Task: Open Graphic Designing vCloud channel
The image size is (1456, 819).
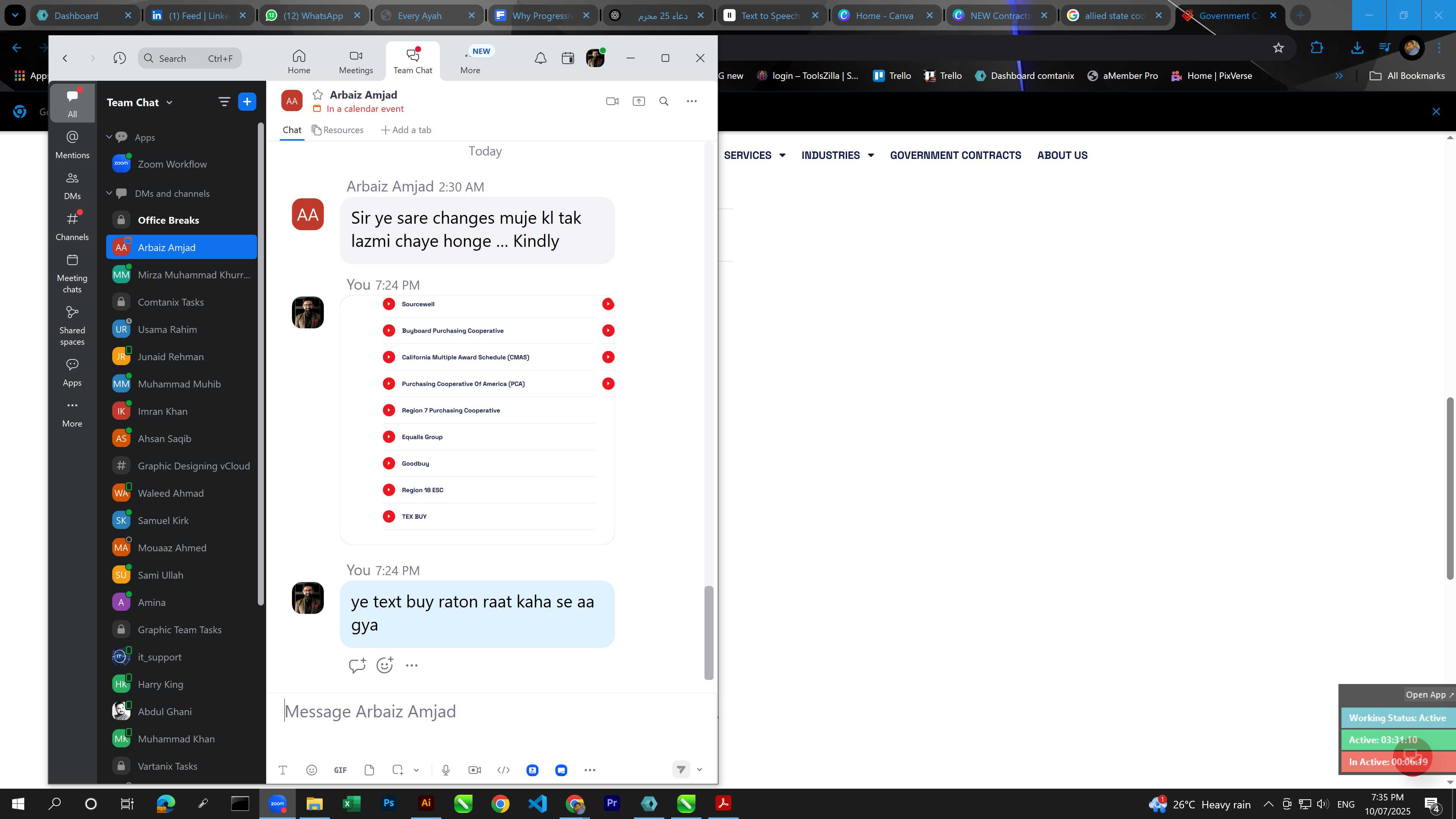Action: click(x=182, y=466)
